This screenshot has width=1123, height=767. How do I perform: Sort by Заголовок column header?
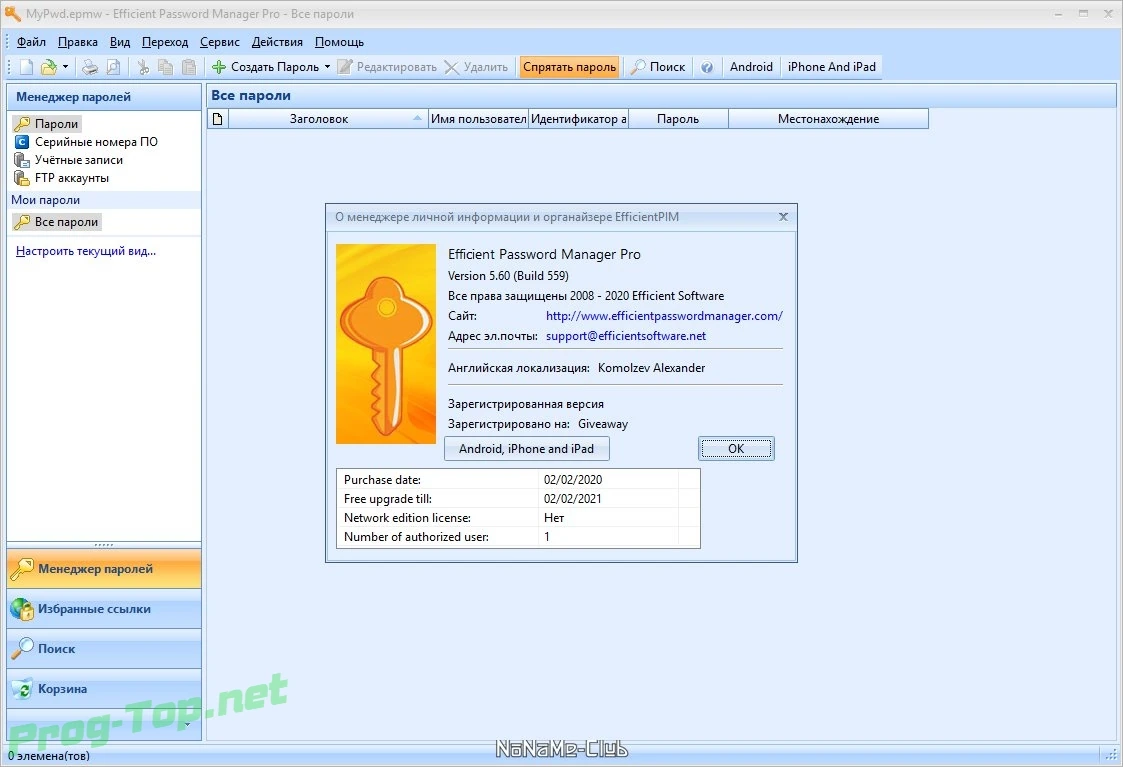(x=328, y=119)
